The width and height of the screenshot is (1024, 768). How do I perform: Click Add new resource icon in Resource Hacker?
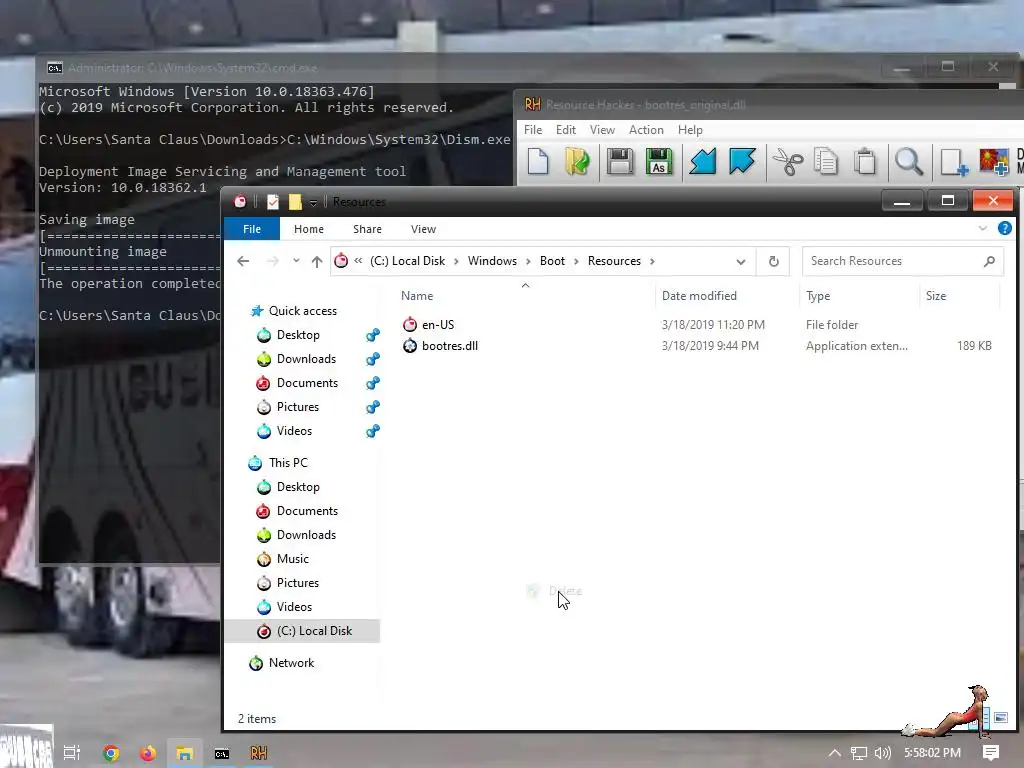(953, 162)
